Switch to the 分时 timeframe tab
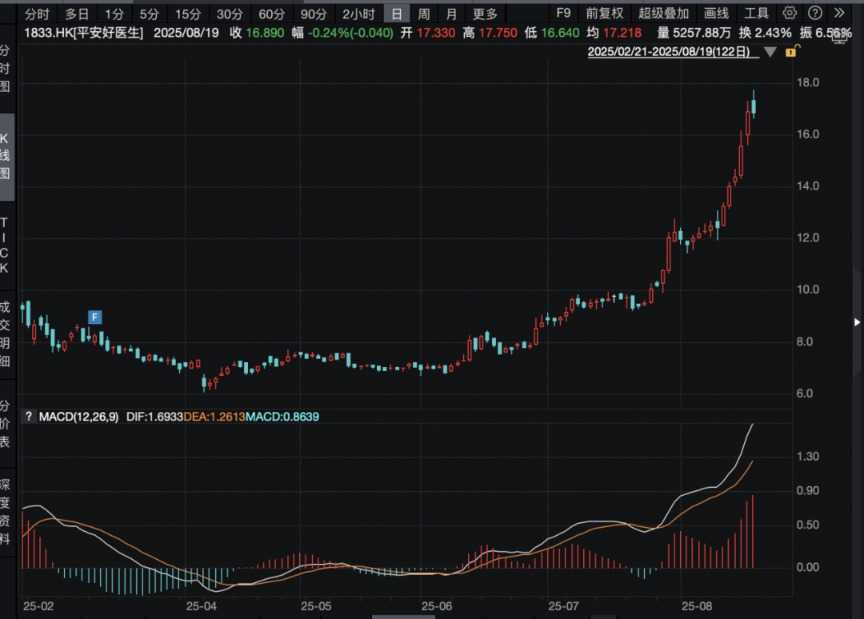Viewport: 864px width, 619px height. coord(36,13)
